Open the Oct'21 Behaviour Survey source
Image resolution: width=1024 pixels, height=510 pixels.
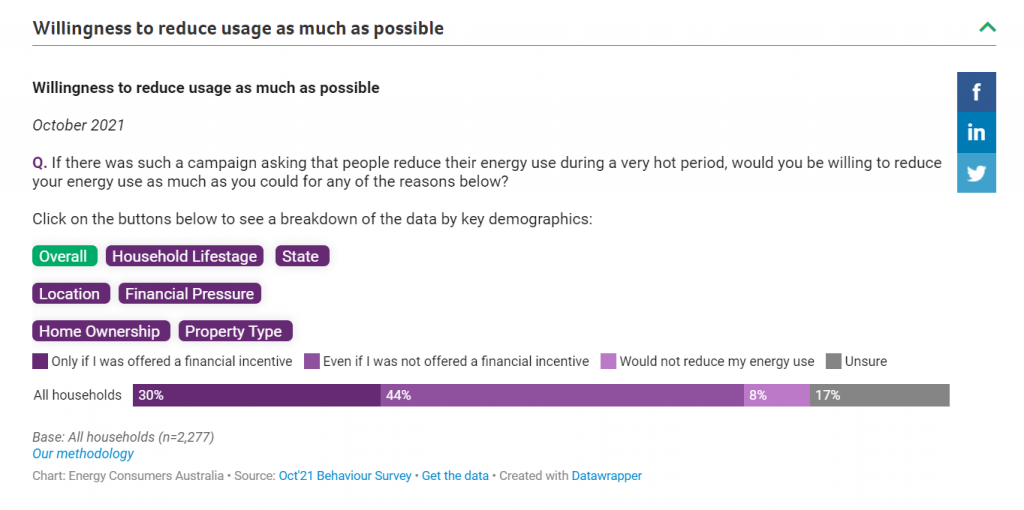point(345,476)
